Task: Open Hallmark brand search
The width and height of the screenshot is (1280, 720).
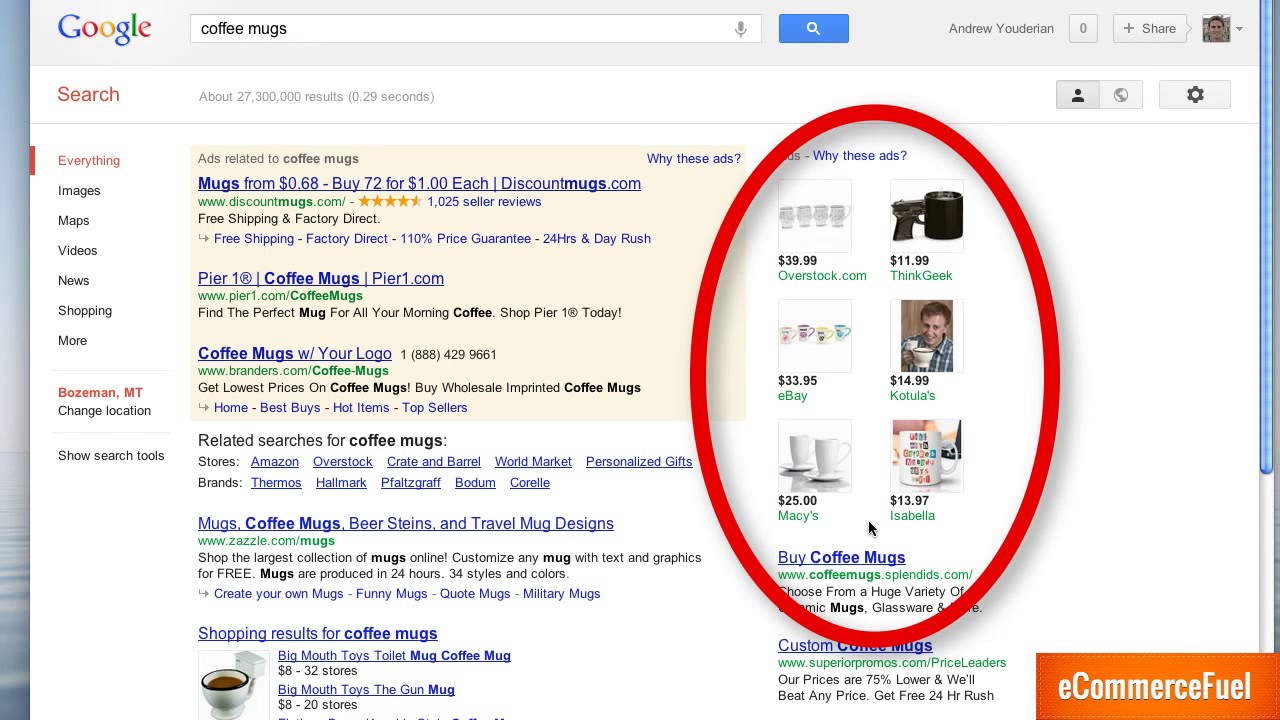Action: (x=341, y=482)
